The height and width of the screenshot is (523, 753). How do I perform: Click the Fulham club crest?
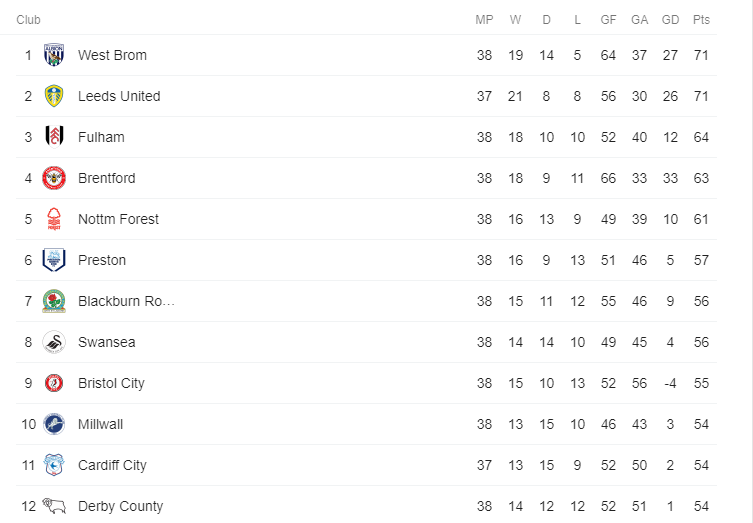click(54, 137)
